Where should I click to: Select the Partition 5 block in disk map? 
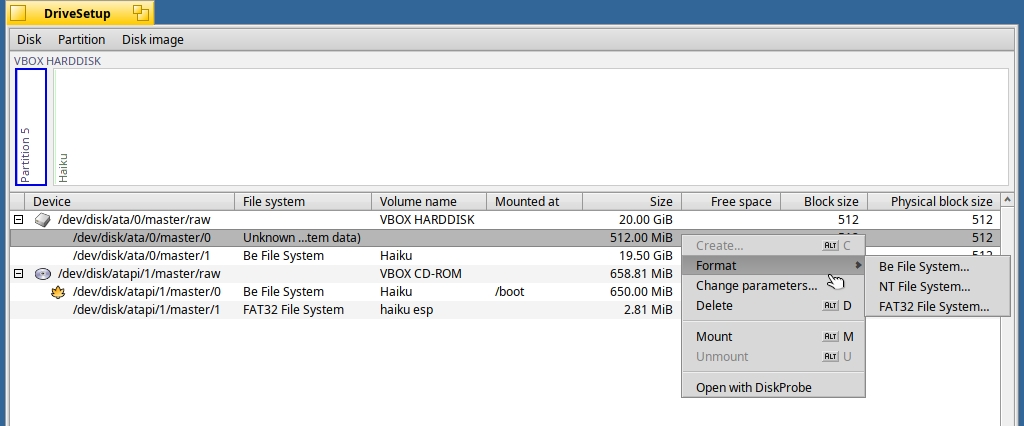pyautogui.click(x=31, y=127)
